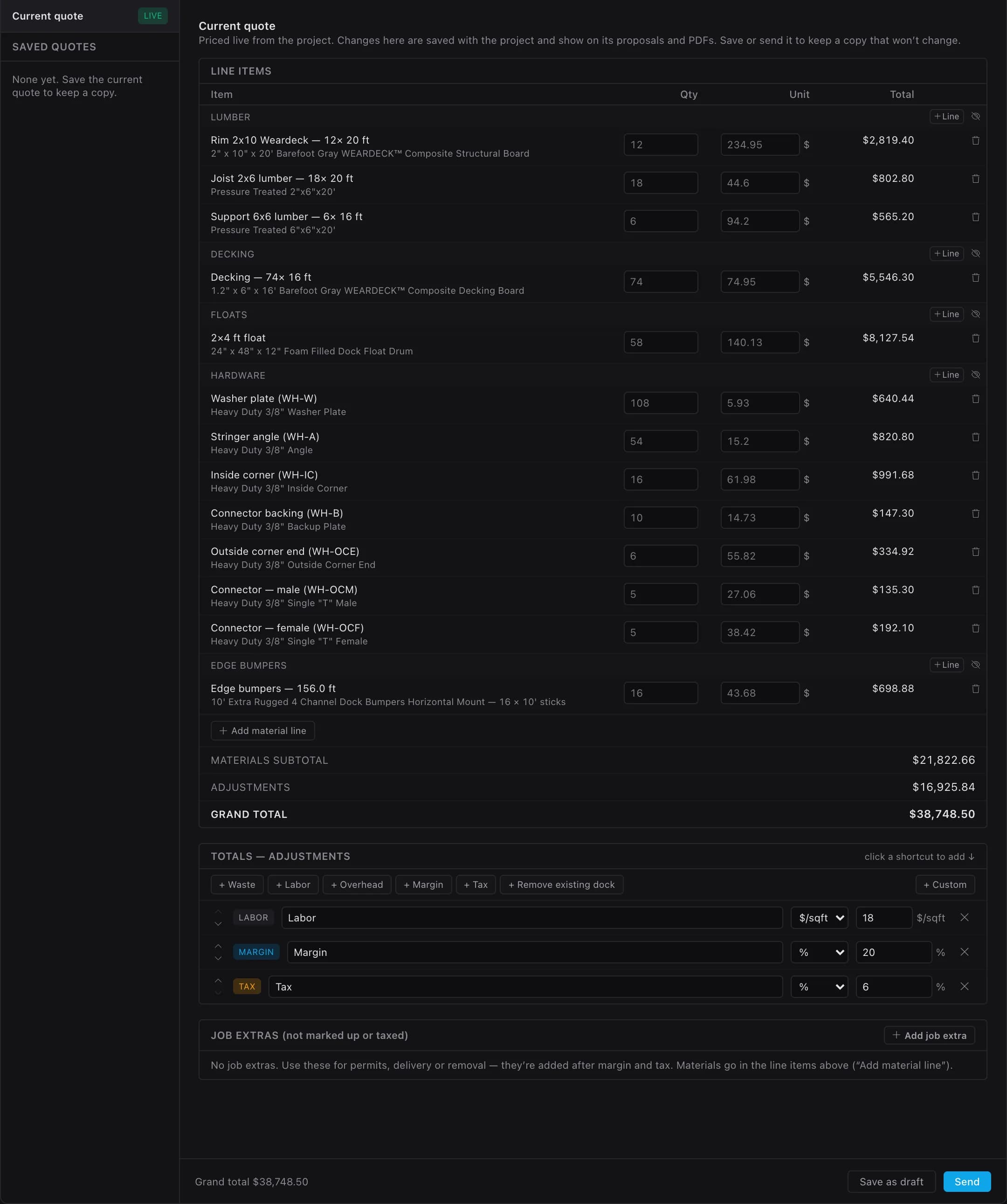Hide the Lumber section
Screen dimensions: 1007x1204
pyautogui.click(x=975, y=117)
